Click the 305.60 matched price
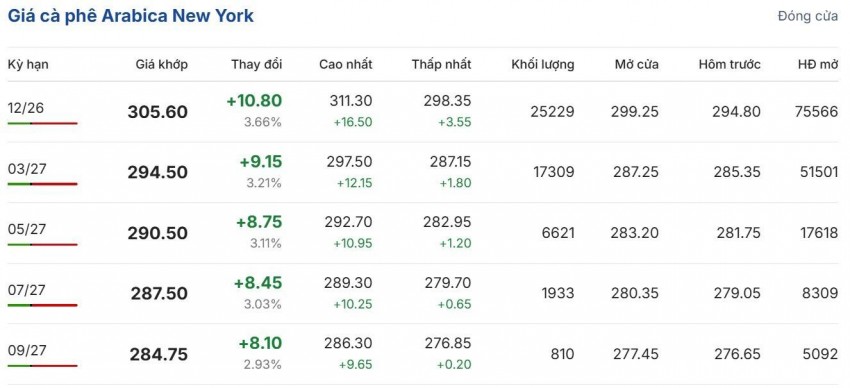Screen dimensions: 850x388 pos(158,112)
